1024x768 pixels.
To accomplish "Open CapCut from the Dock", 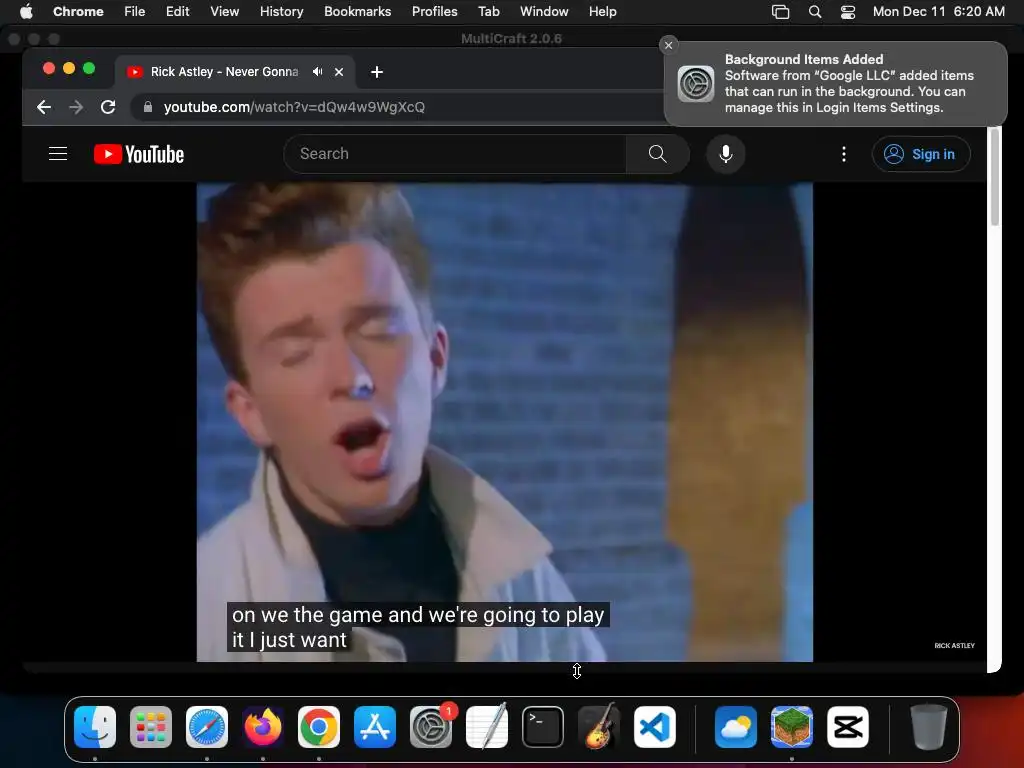I will coord(848,727).
